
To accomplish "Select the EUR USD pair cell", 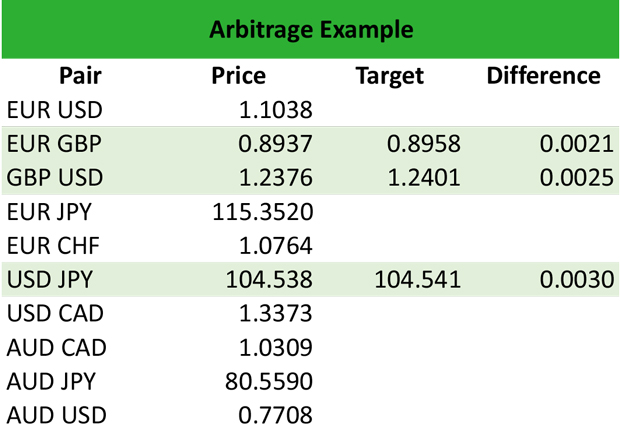I will tap(55, 110).
